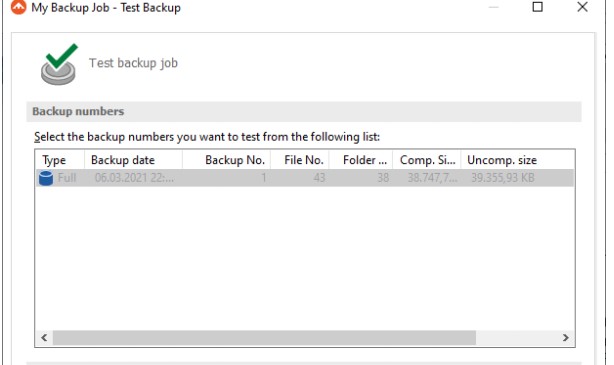Select the blue Full backup database icon

[46, 178]
